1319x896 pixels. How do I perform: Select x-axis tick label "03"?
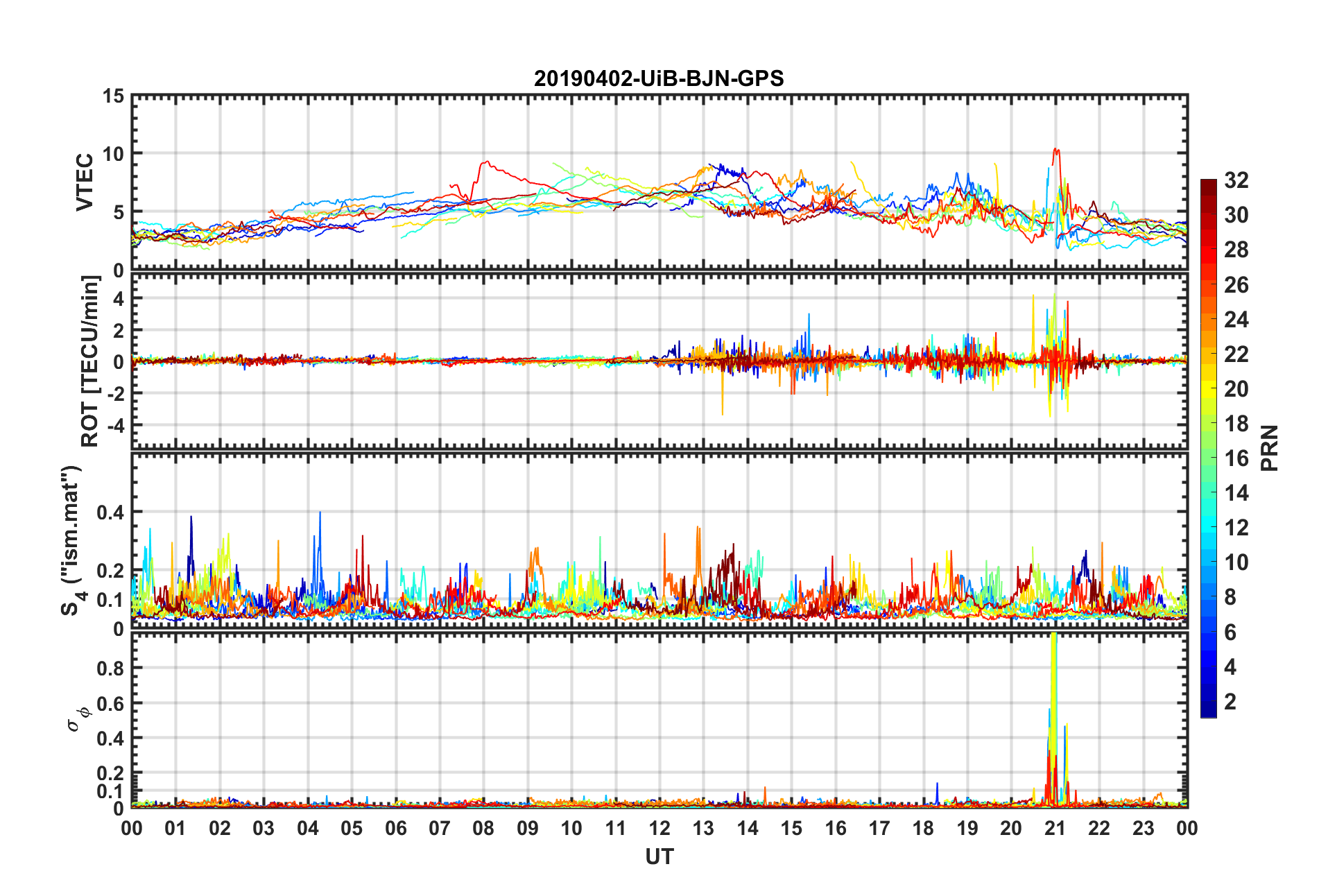pos(264,828)
